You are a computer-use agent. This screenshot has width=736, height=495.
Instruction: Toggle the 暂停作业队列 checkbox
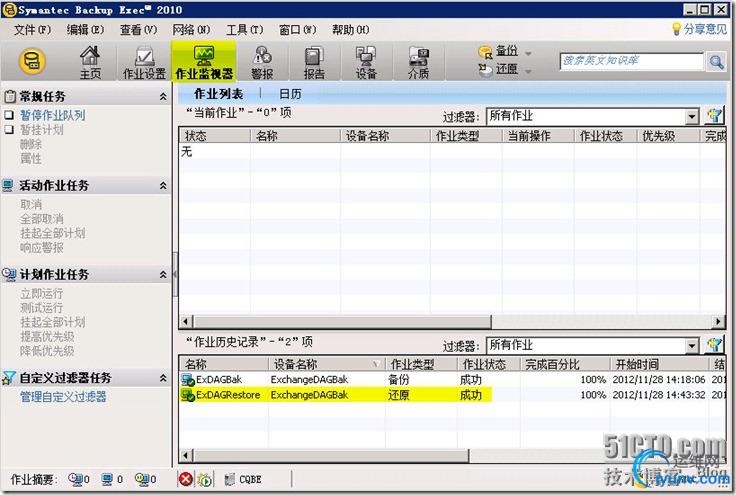pyautogui.click(x=9, y=114)
